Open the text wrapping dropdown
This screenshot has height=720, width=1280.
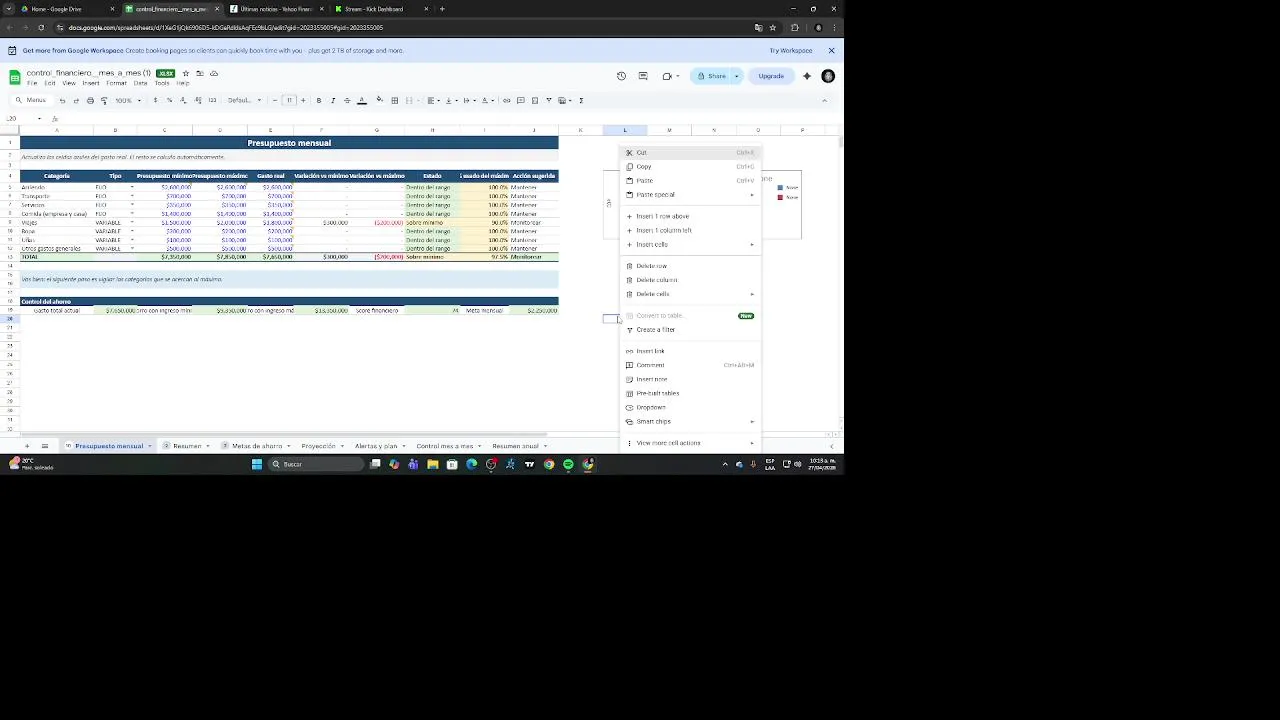tap(468, 100)
